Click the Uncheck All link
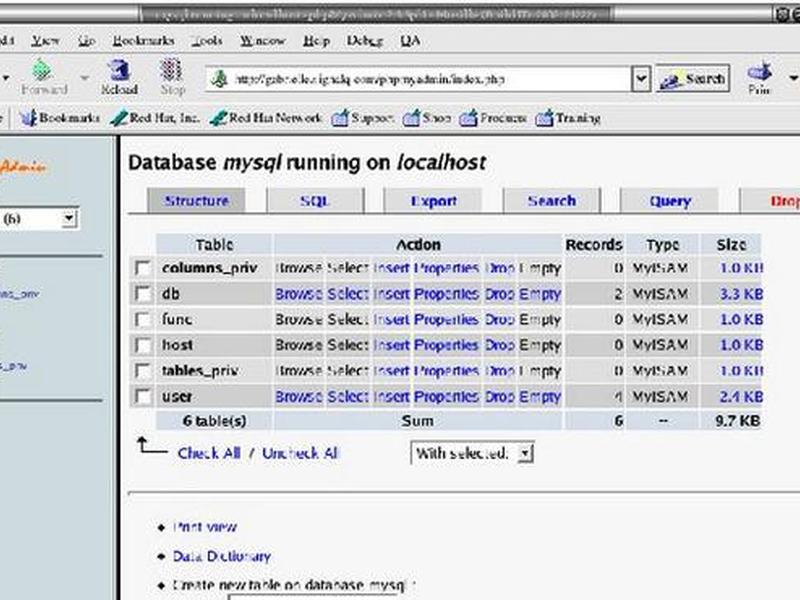Screen dimensions: 800x600 coord(300,453)
